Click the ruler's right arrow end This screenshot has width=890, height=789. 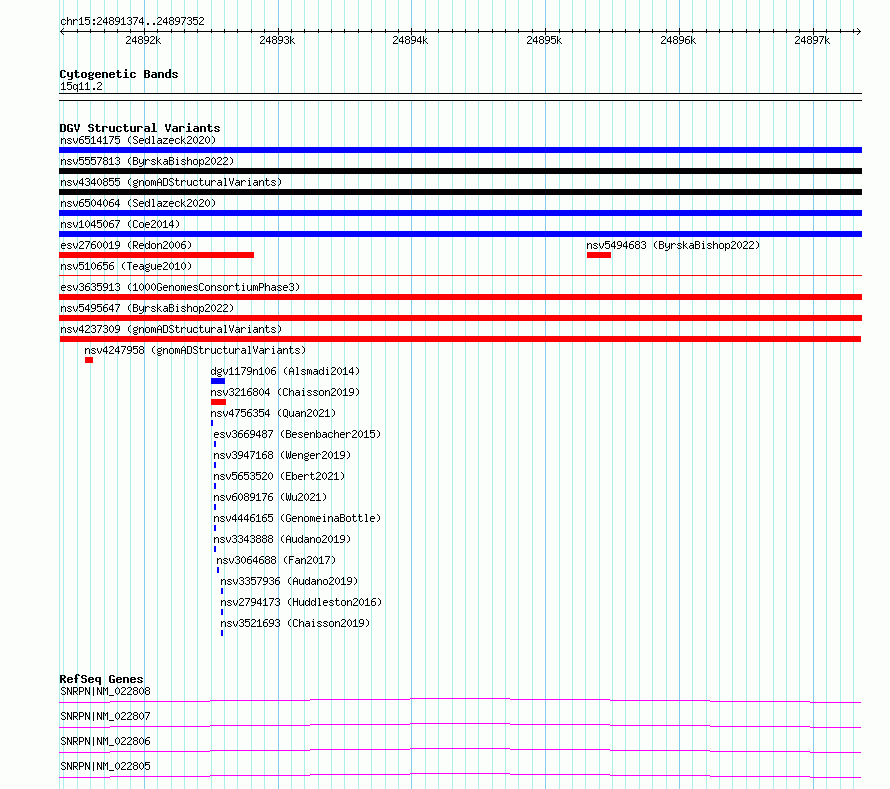click(858, 32)
